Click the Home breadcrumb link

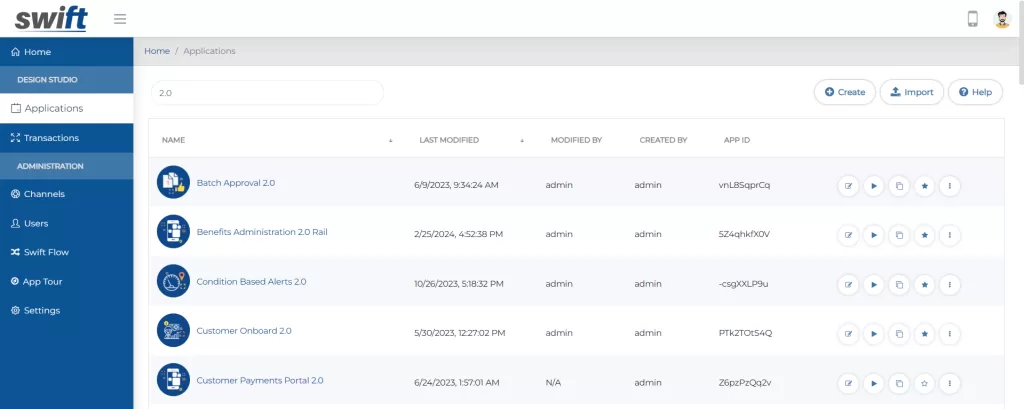coord(157,51)
